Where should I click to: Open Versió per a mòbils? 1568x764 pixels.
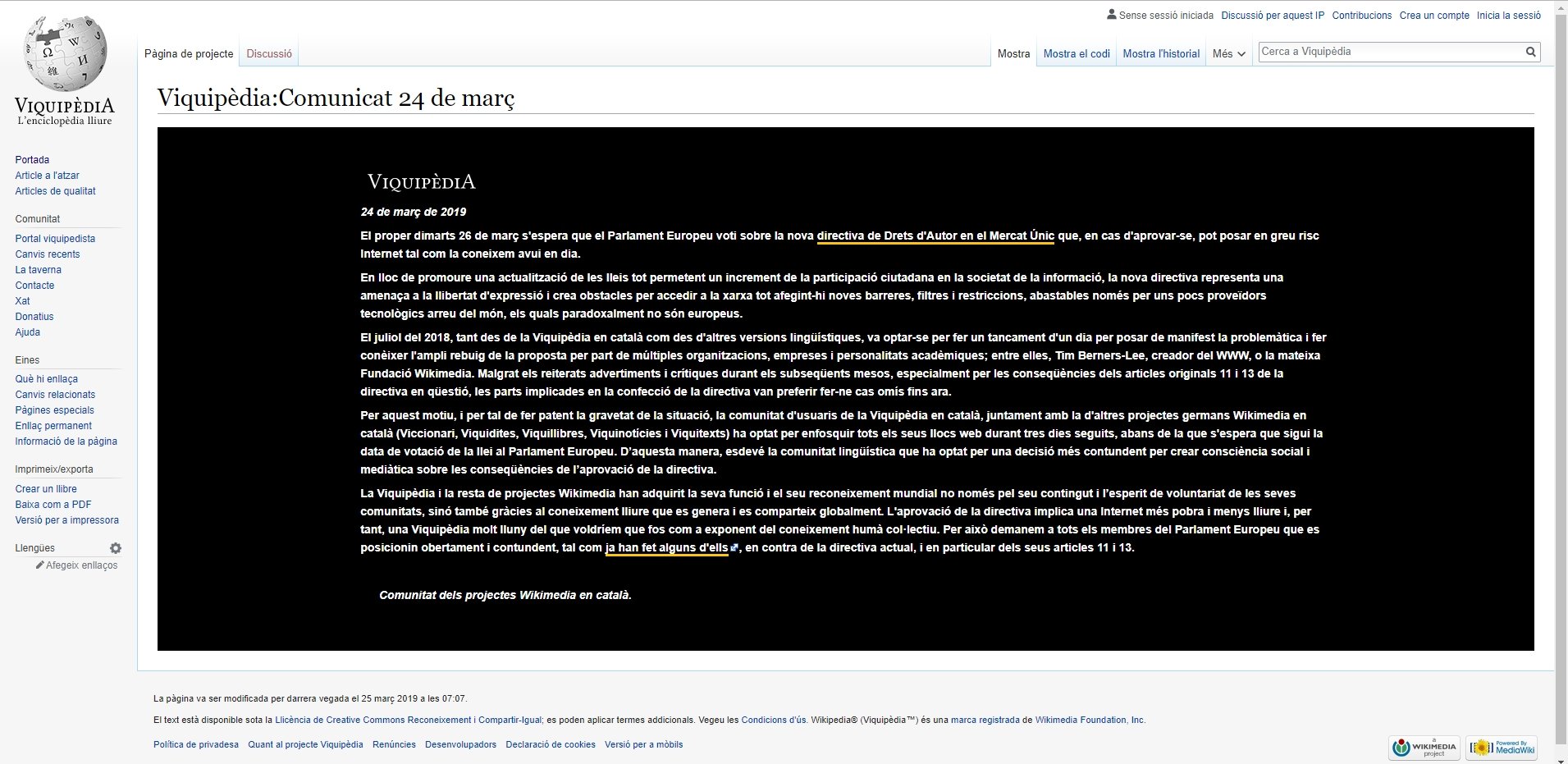point(643,745)
